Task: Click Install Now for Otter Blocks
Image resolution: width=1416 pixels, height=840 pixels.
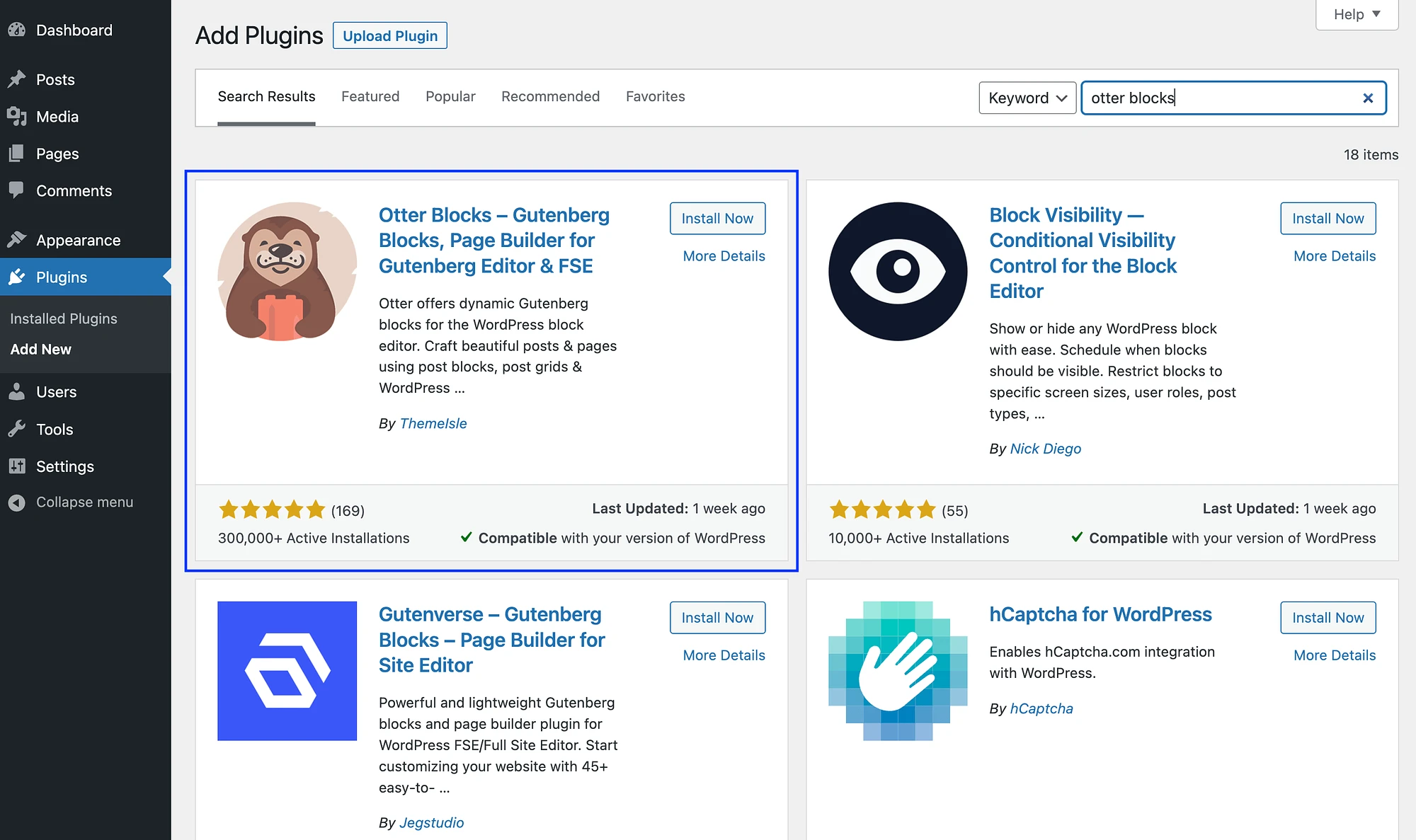Action: pos(717,217)
